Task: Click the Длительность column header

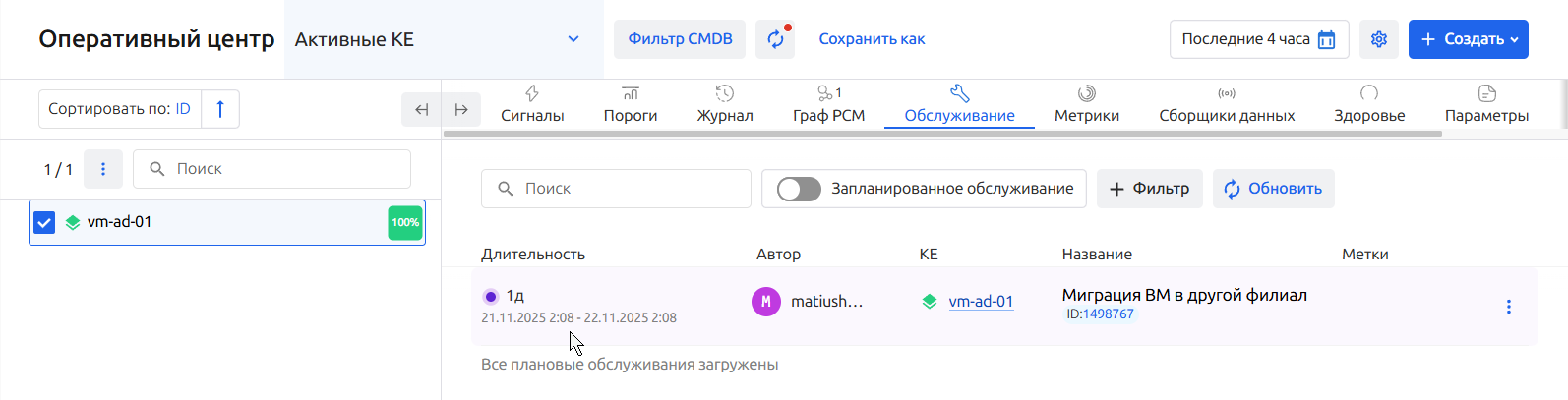Action: pos(533,254)
